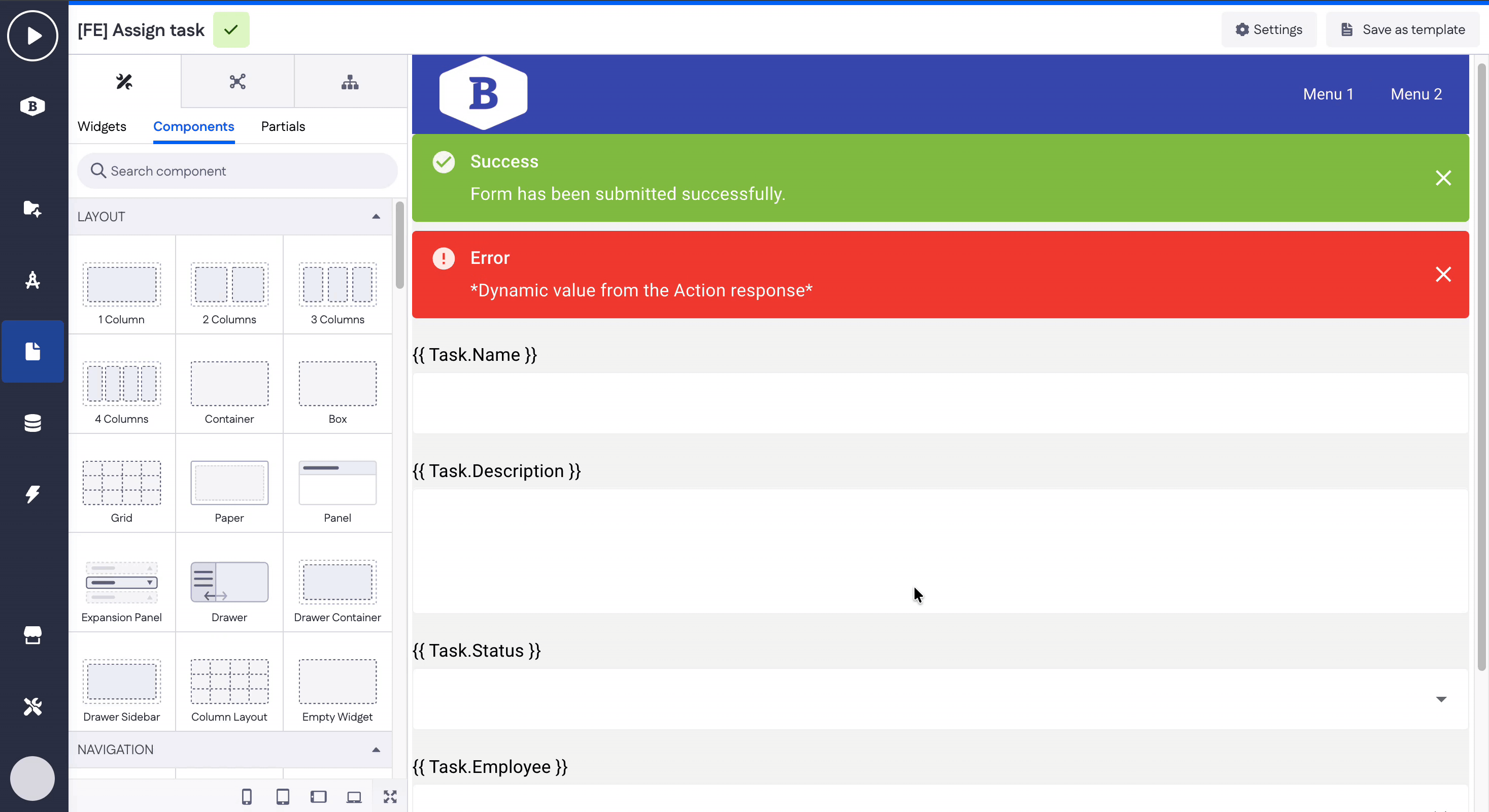
Task: Click Save as template button
Action: (x=1402, y=29)
